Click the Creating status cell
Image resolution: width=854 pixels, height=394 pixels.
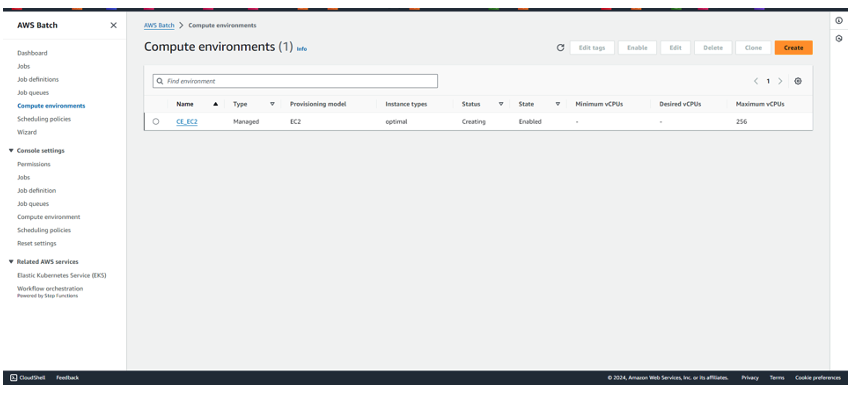click(474, 122)
